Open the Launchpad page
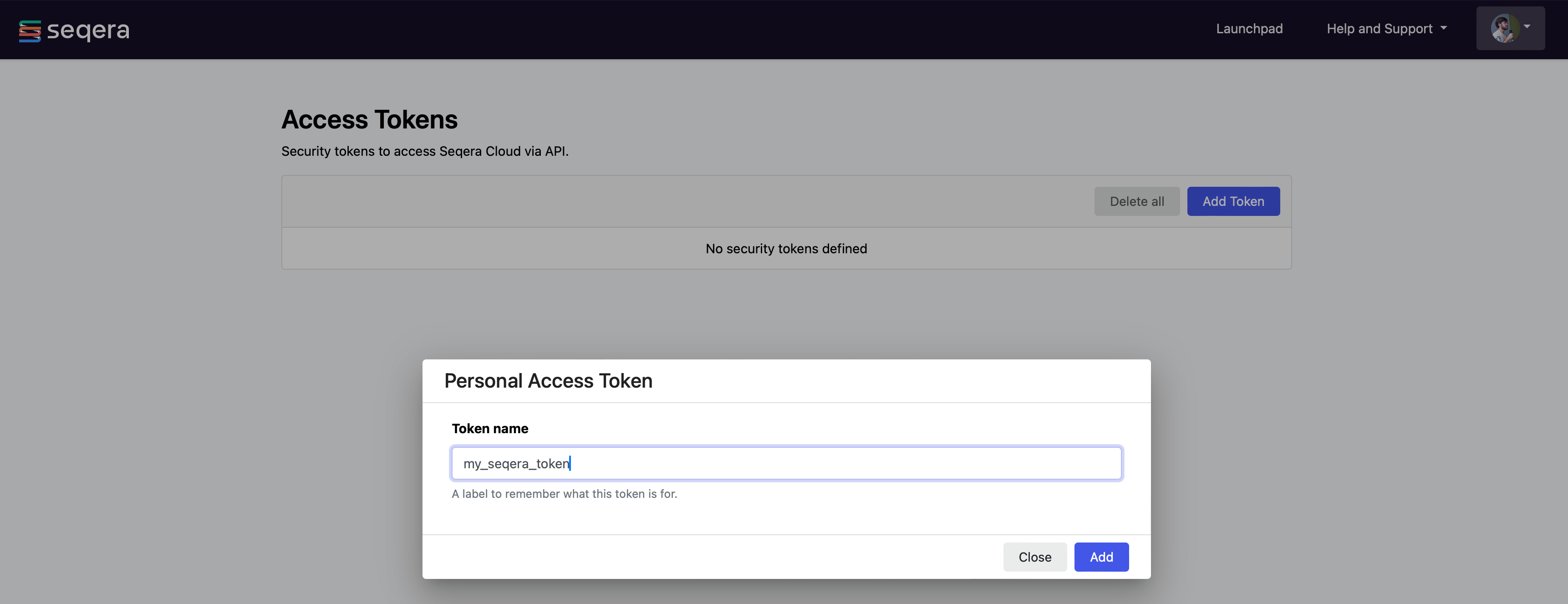 coord(1248,29)
